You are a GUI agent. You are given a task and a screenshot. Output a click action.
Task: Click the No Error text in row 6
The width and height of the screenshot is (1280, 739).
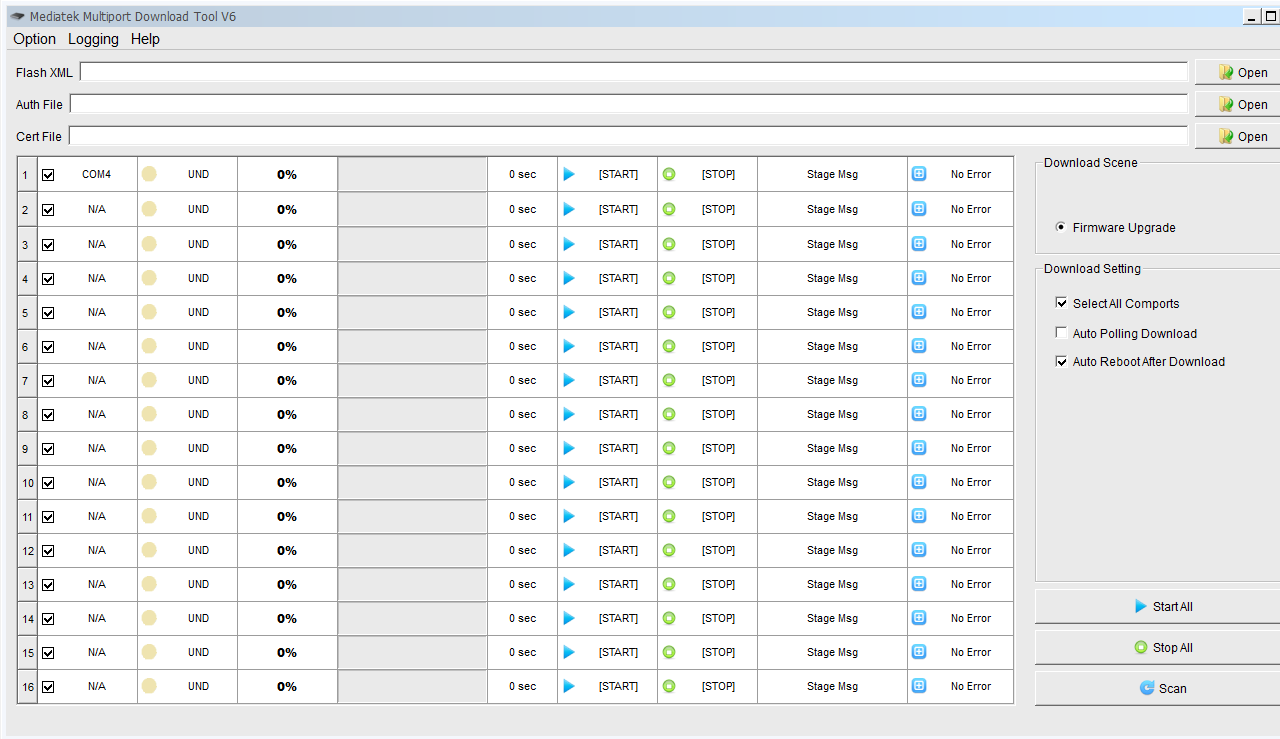point(971,346)
